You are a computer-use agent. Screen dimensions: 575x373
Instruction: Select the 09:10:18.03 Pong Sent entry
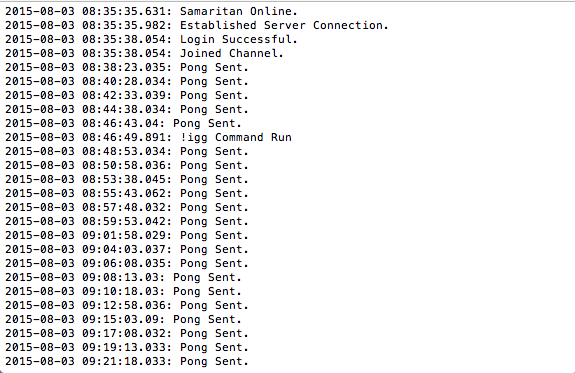pos(123,291)
